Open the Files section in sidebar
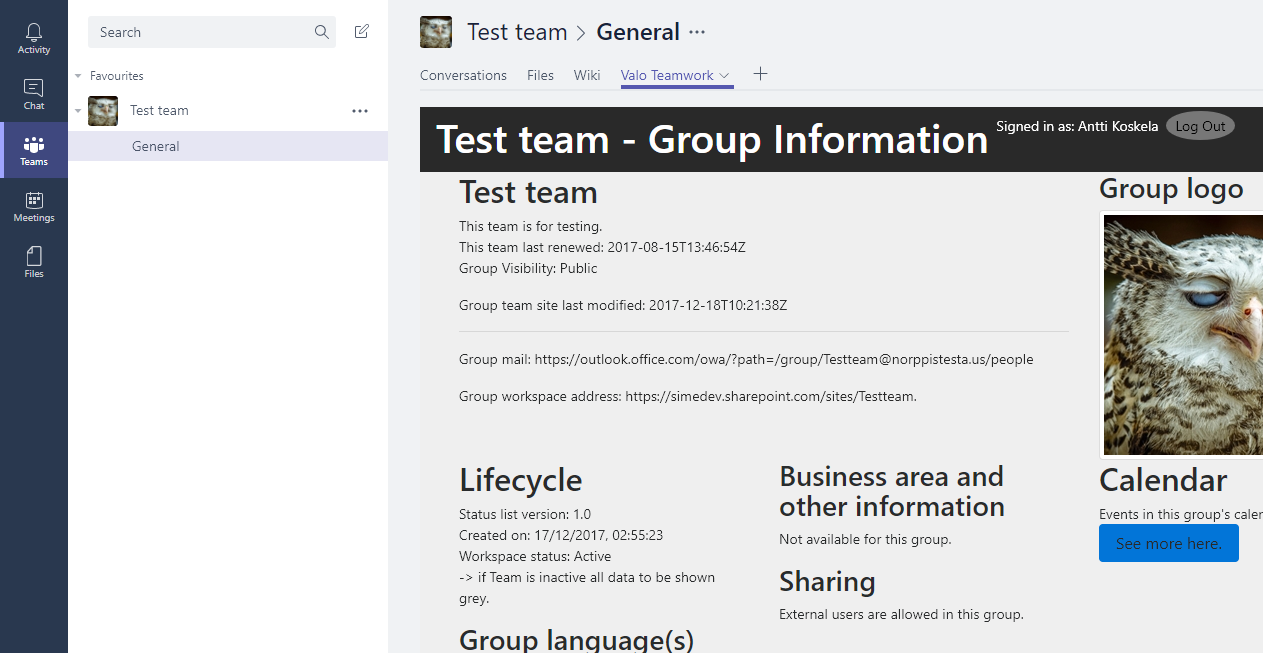 pos(34,262)
